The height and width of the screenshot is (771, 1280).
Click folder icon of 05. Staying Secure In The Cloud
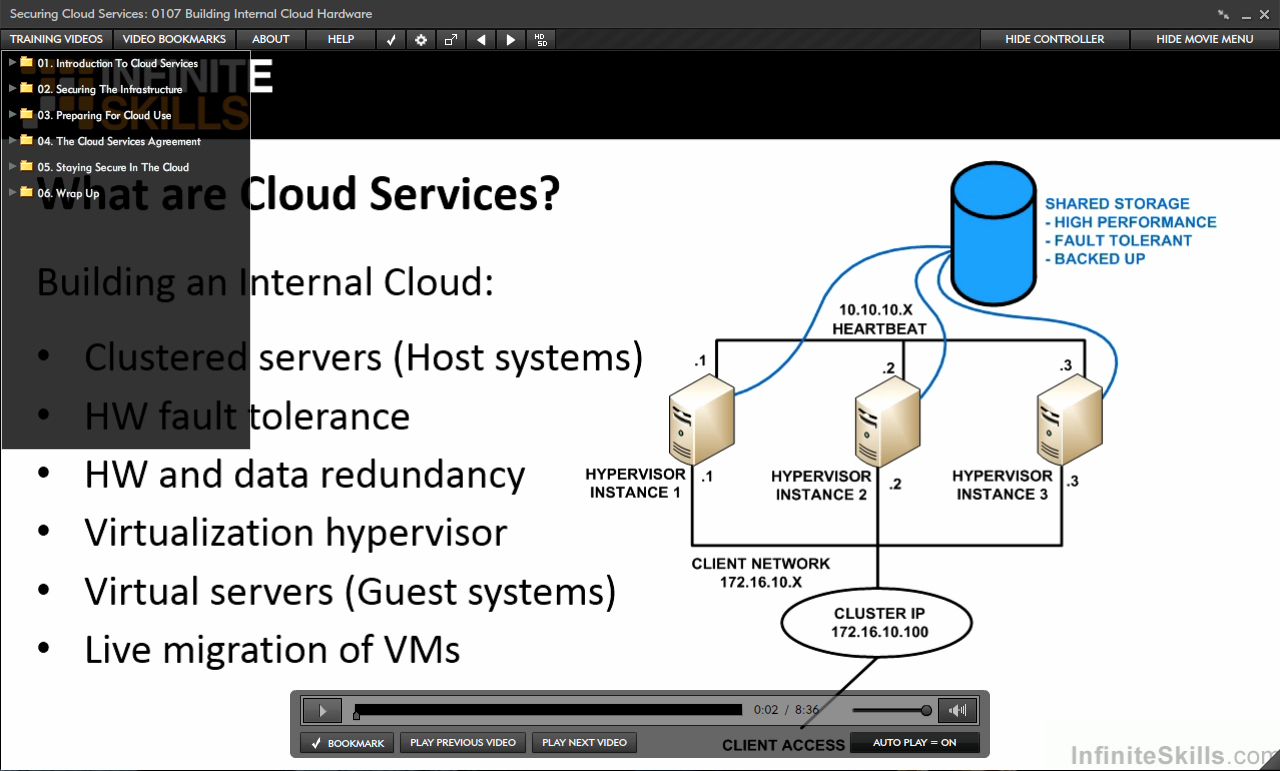(27, 166)
